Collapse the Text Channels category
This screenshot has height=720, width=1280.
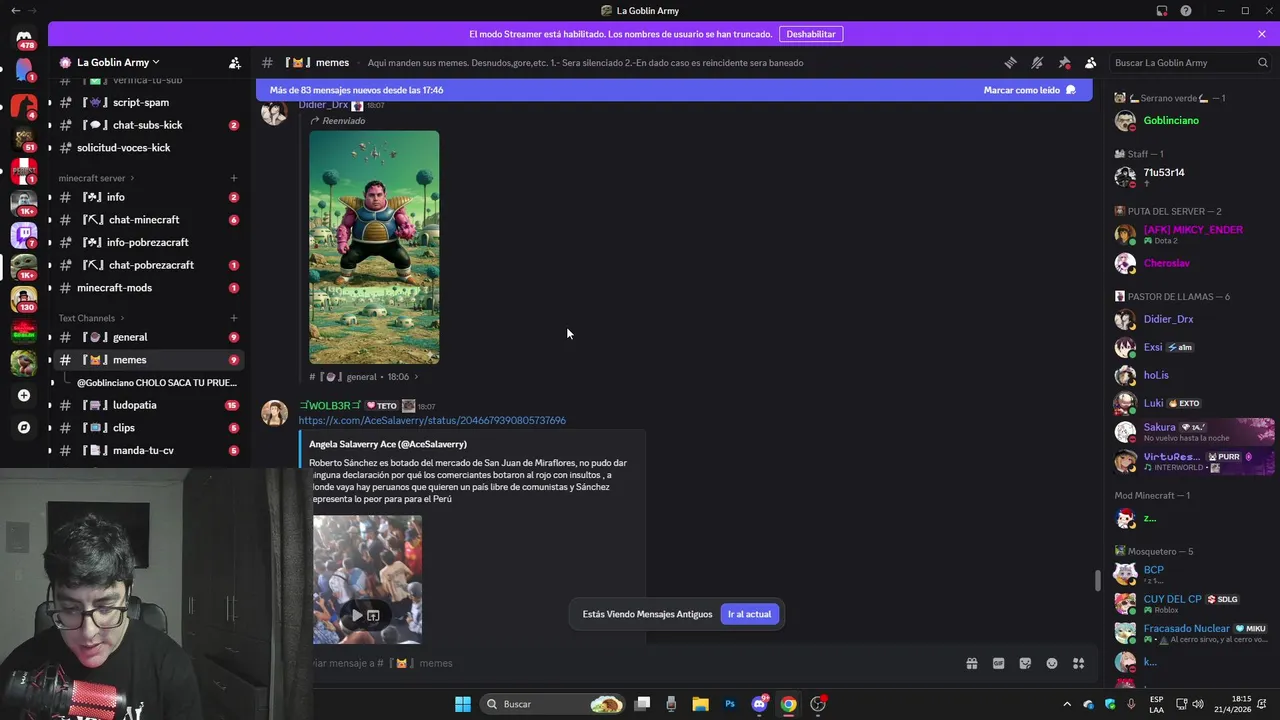coord(91,318)
